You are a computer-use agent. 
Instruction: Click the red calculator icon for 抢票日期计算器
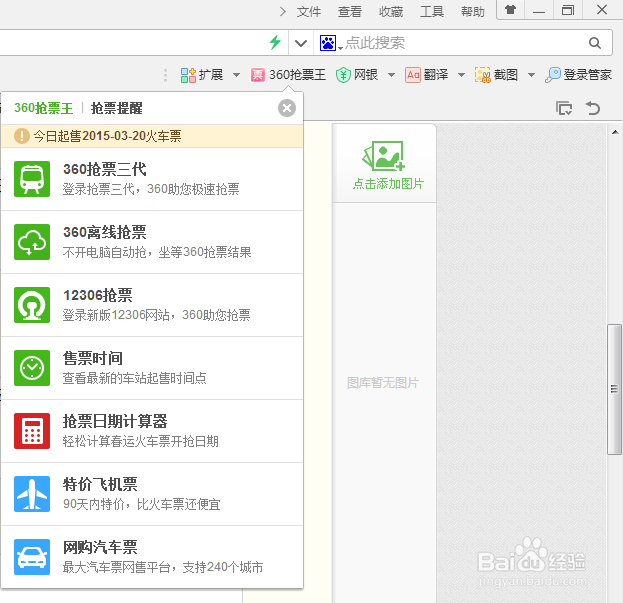[32, 431]
